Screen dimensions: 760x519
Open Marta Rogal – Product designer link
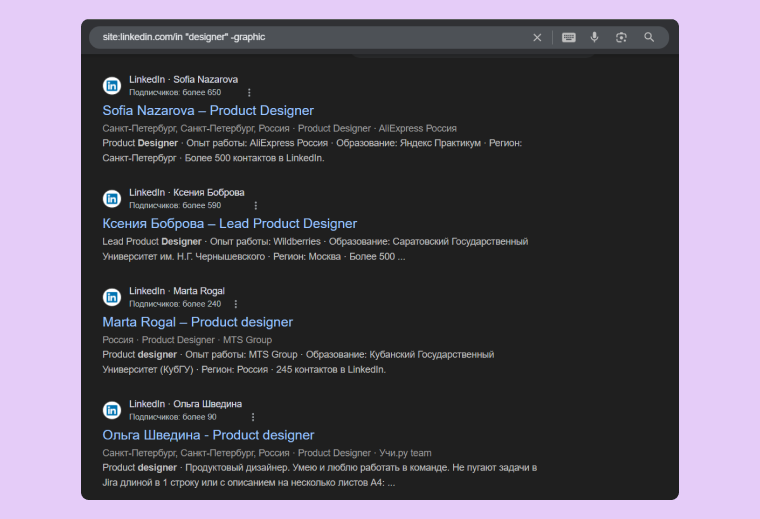(197, 322)
